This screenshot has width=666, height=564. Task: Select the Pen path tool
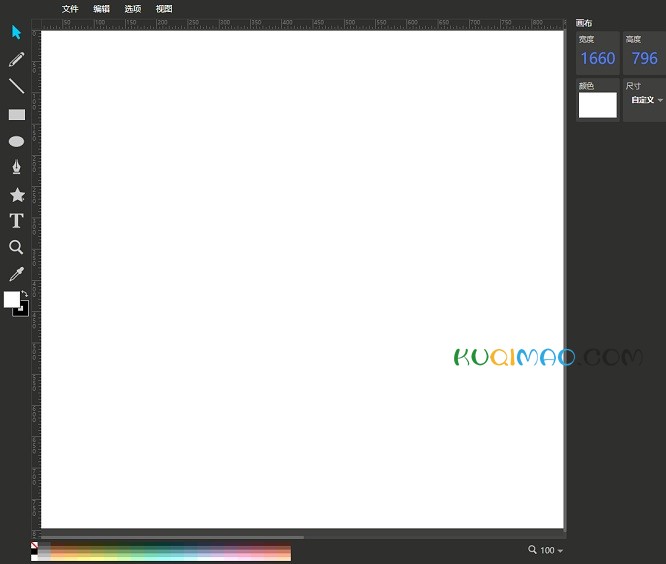[x=17, y=167]
